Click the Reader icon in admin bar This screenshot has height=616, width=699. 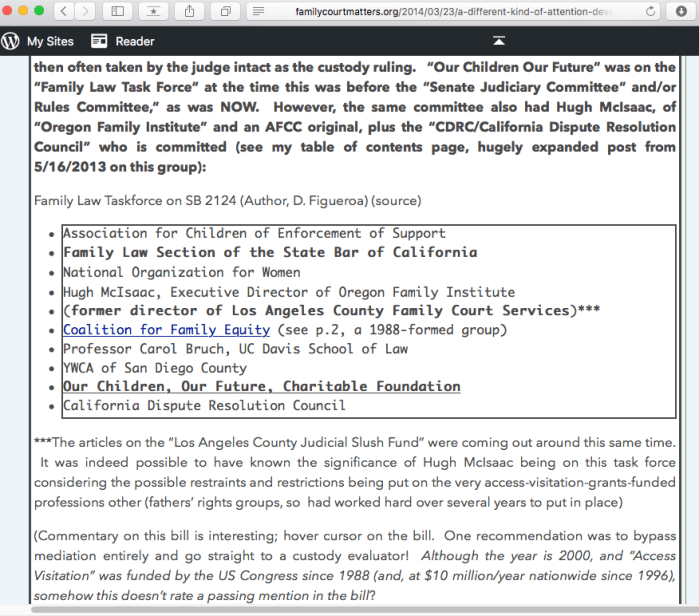tap(99, 41)
